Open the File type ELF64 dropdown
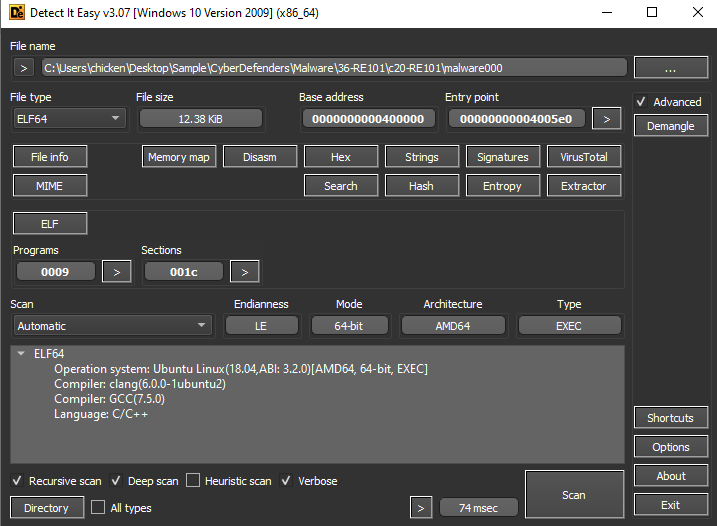 (x=69, y=119)
